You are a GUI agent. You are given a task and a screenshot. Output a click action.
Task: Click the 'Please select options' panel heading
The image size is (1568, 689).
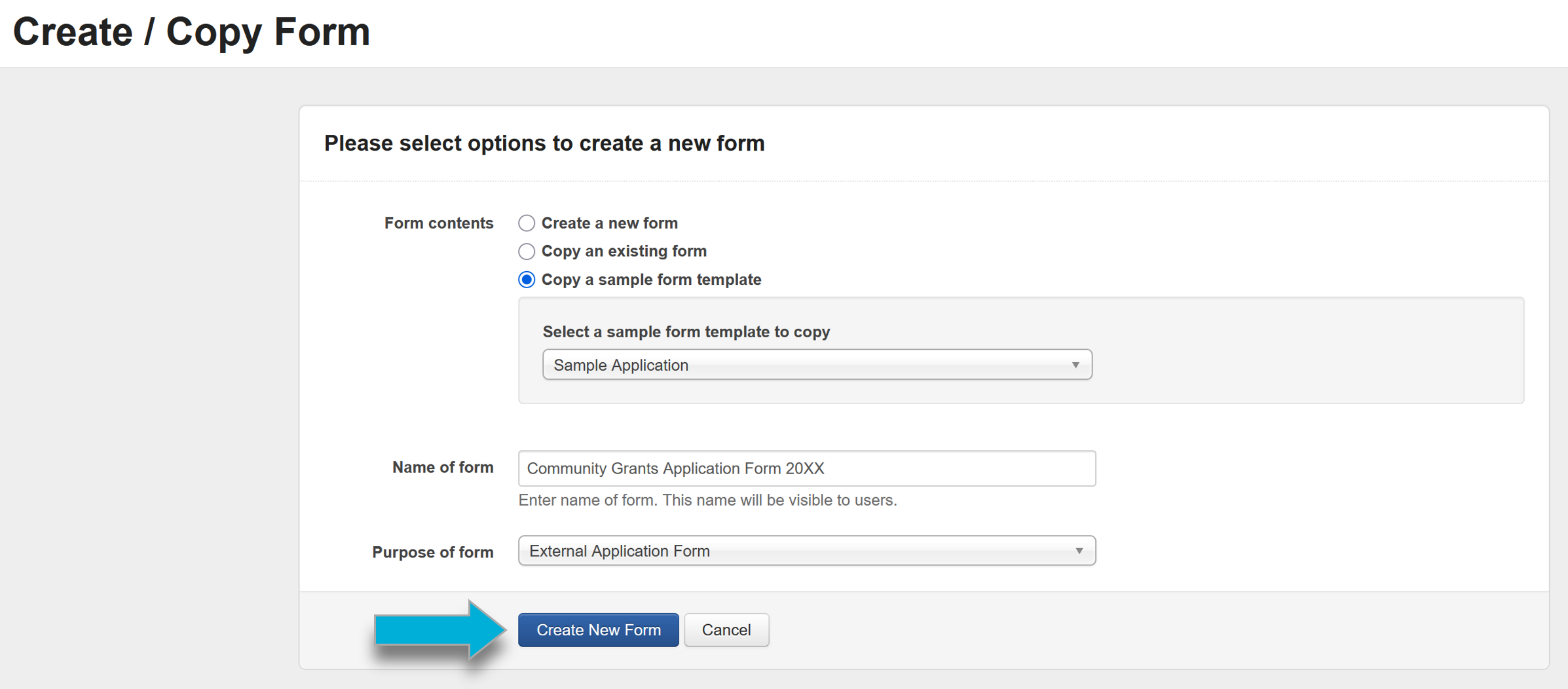point(544,143)
